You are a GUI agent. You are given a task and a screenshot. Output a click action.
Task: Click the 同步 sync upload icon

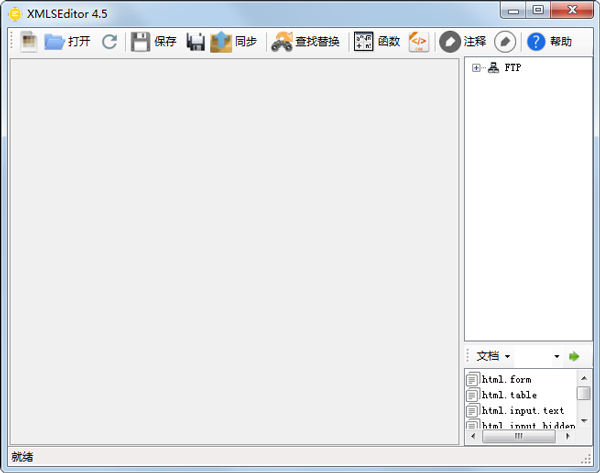click(x=233, y=42)
